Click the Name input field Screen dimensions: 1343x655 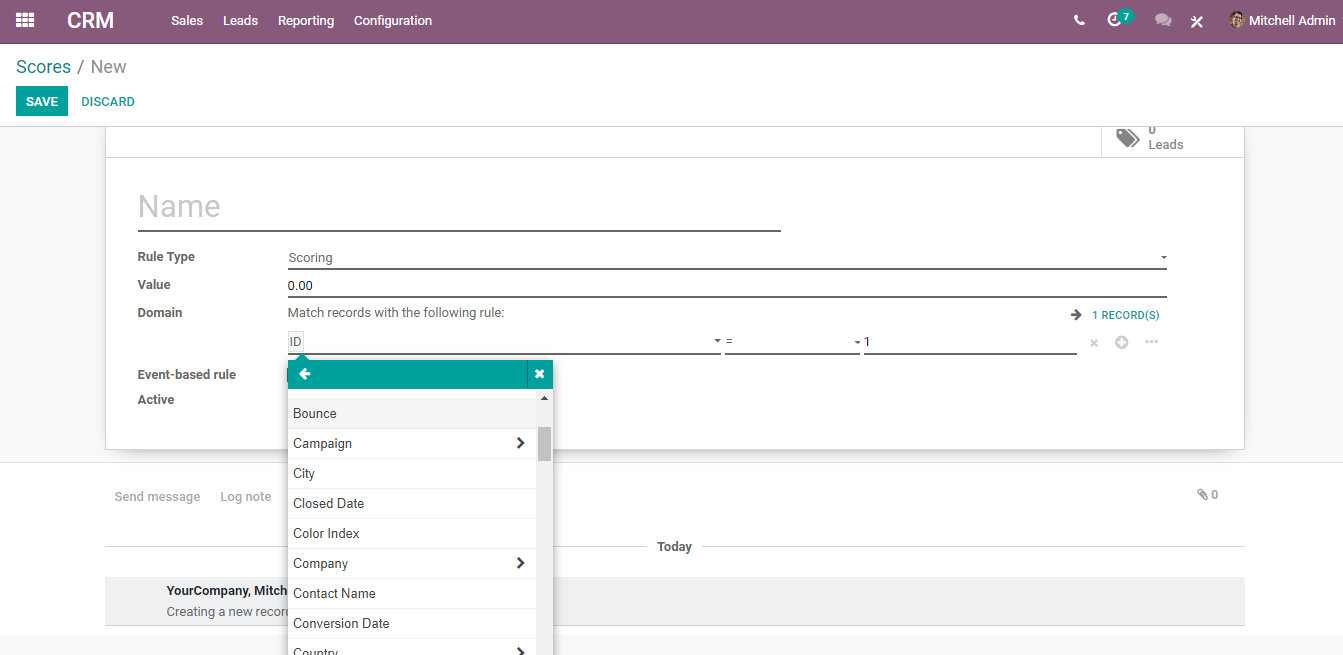click(x=459, y=207)
